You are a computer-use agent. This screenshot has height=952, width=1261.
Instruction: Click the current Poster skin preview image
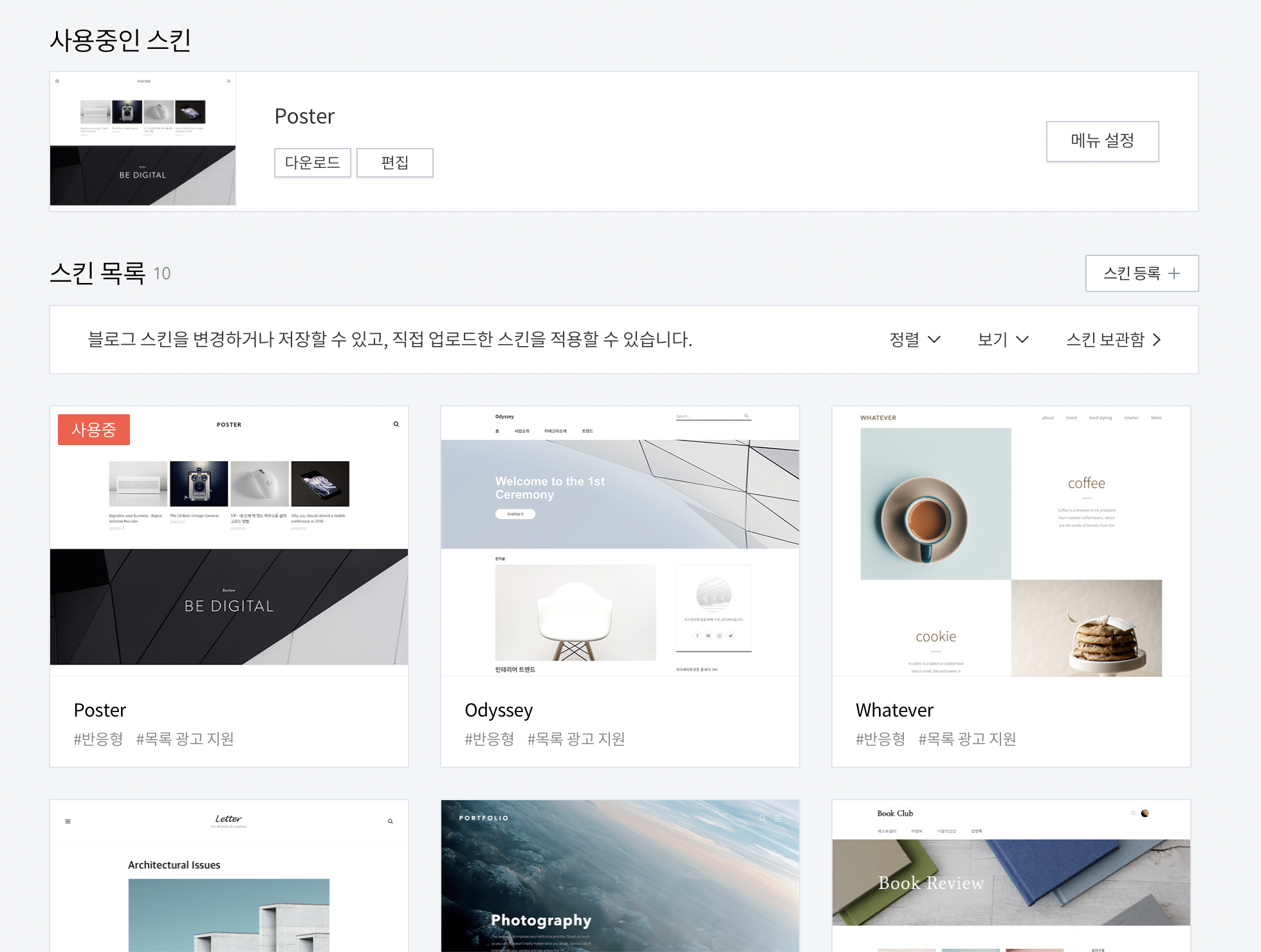coord(143,141)
